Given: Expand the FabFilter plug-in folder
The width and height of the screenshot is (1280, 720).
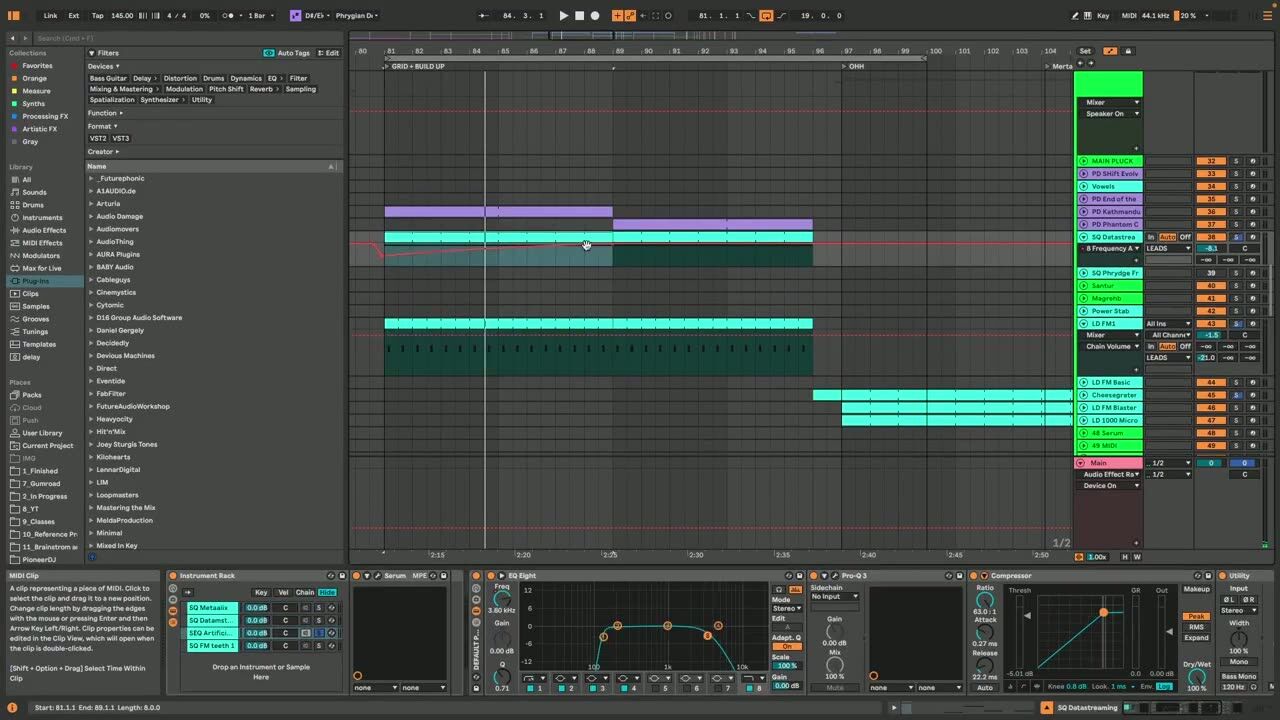Looking at the screenshot, I should point(91,394).
